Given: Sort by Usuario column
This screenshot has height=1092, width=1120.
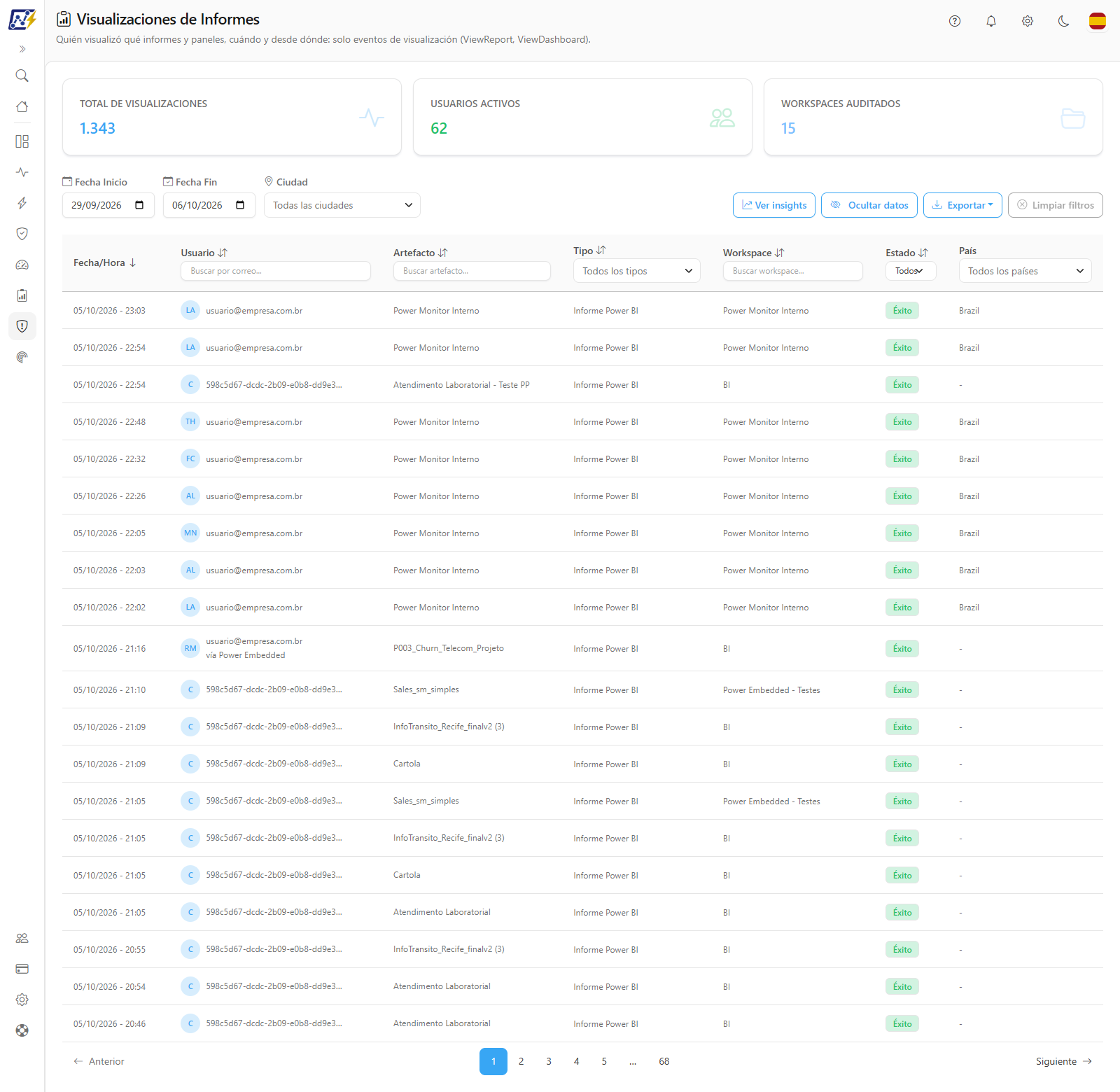Looking at the screenshot, I should (204, 253).
